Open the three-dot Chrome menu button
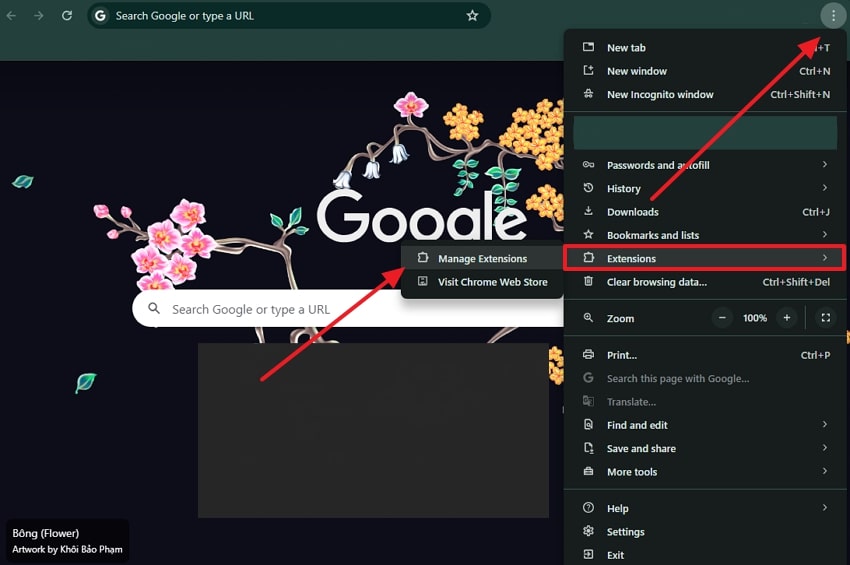This screenshot has height=565, width=850. (833, 16)
